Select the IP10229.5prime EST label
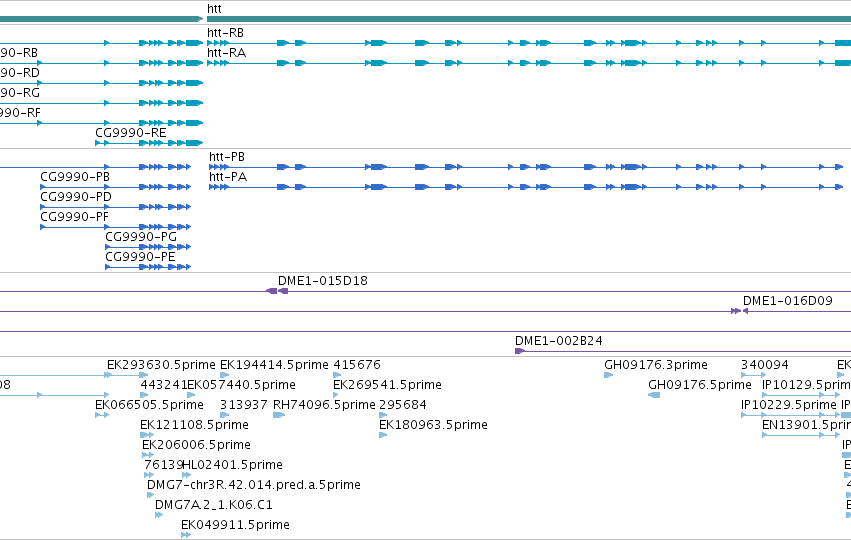Image resolution: width=851 pixels, height=540 pixels. [x=789, y=405]
